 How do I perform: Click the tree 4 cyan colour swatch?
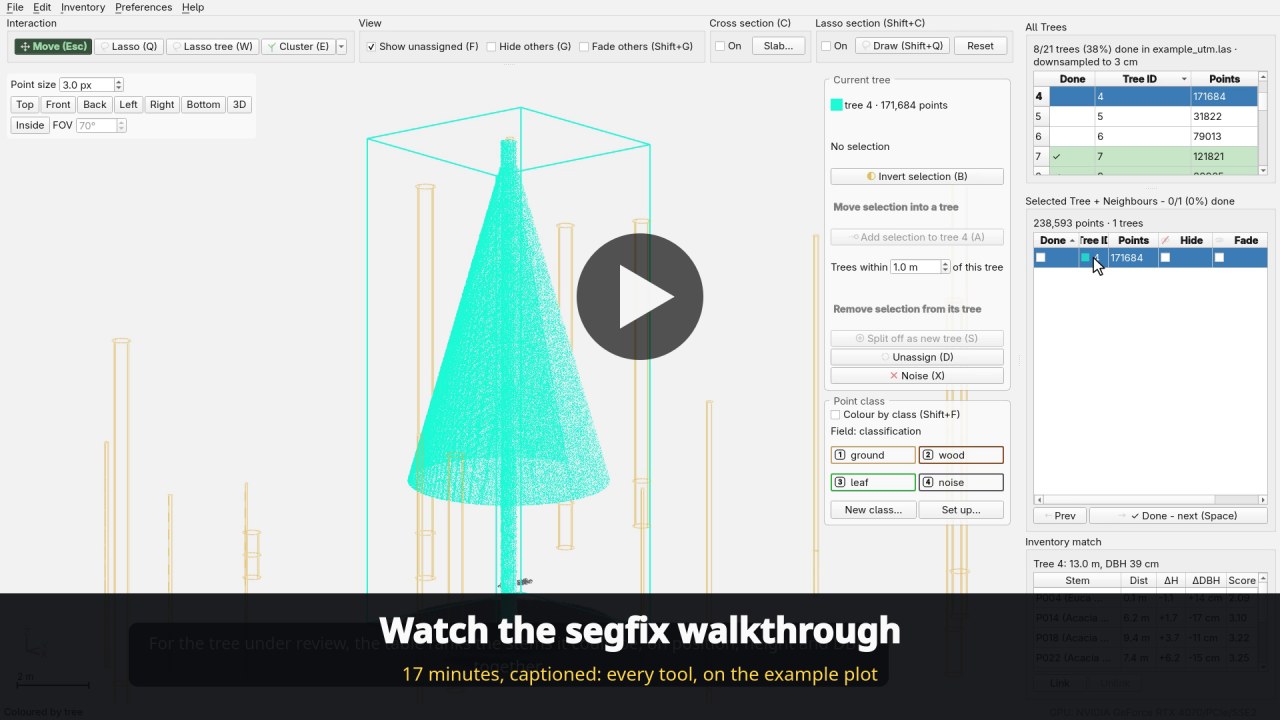(836, 105)
